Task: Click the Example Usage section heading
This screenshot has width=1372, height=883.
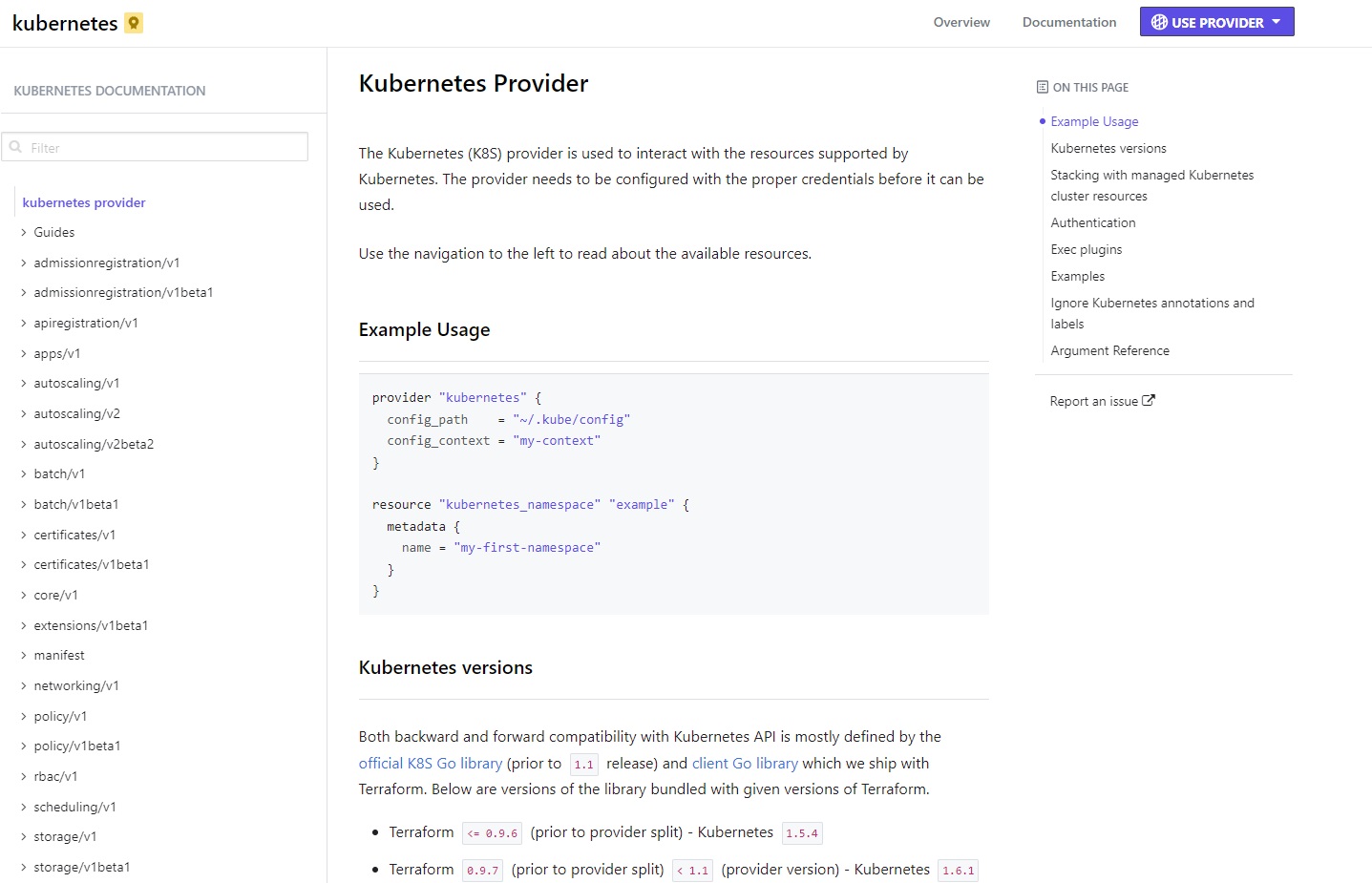Action: [424, 329]
